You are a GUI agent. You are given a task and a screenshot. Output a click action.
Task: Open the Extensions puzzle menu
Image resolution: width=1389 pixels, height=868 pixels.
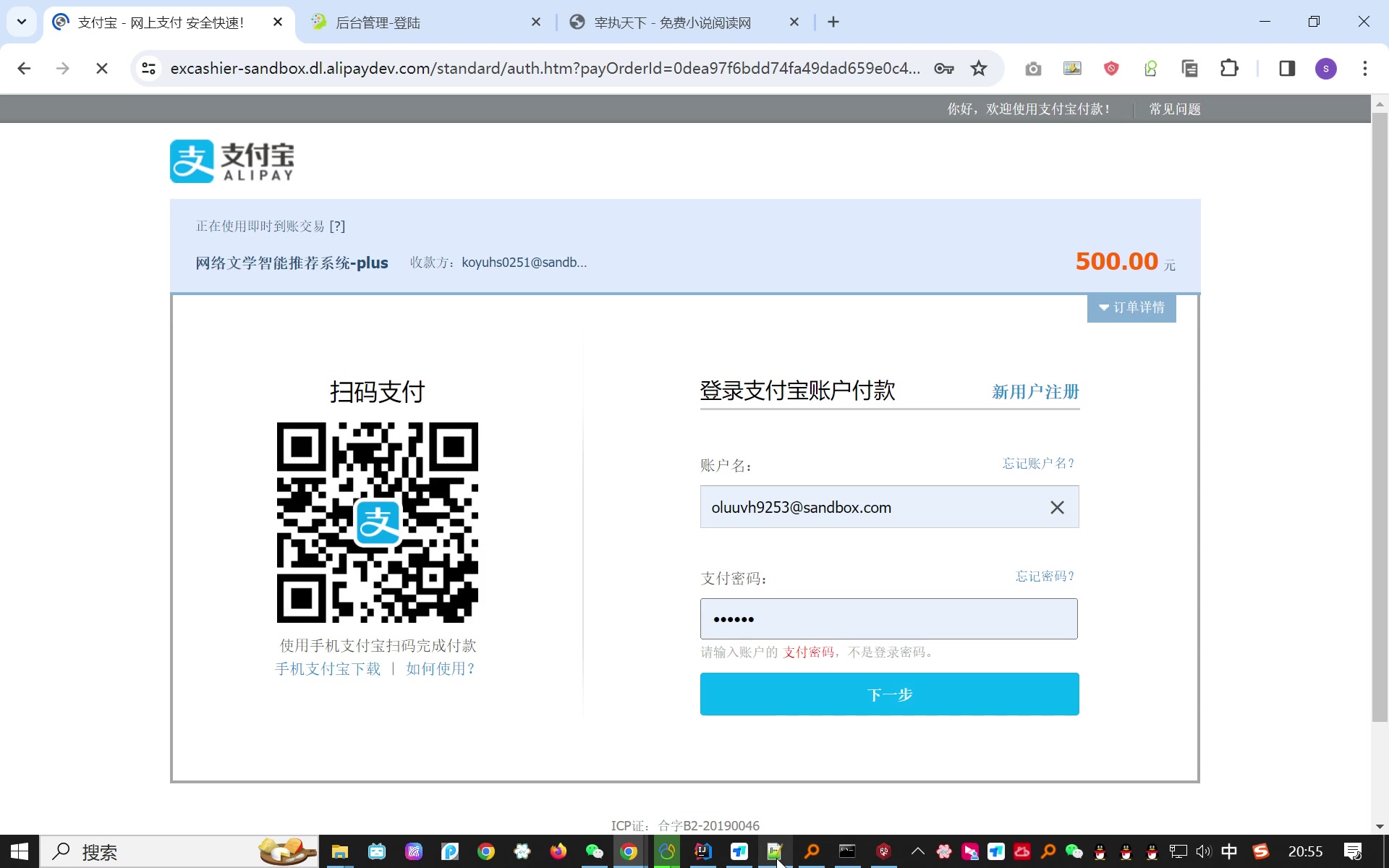click(x=1229, y=69)
